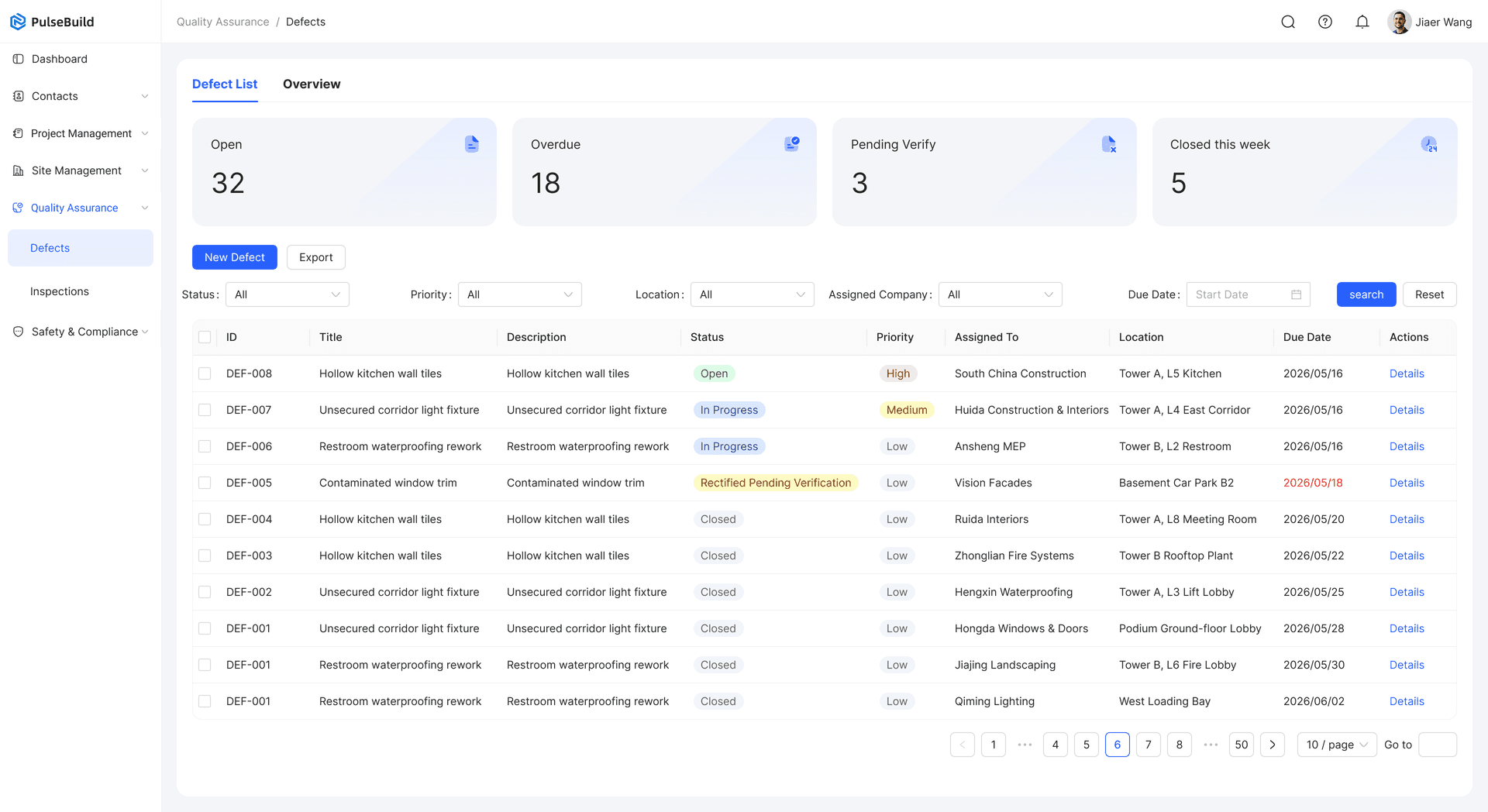1488x812 pixels.
Task: Select Defects in the sidebar
Action: coord(81,248)
